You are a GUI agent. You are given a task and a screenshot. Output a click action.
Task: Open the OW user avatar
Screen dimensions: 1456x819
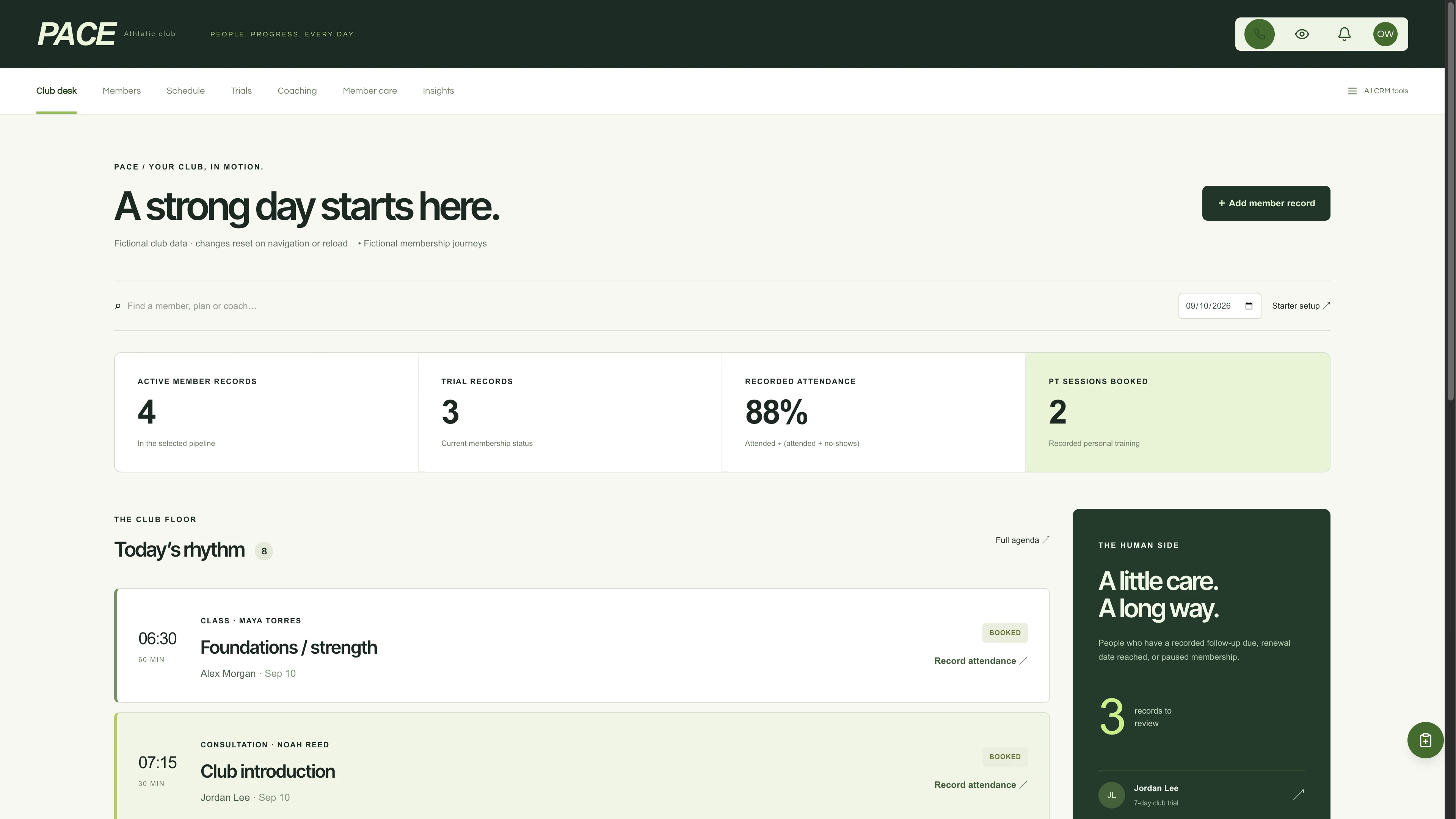1385,34
